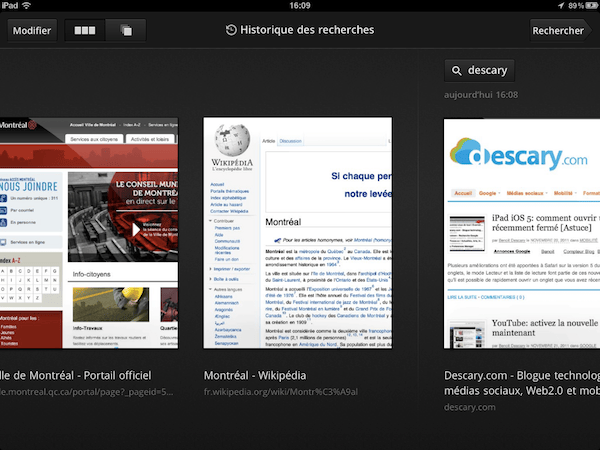Click the magnifier icon beside descary

pos(457,71)
